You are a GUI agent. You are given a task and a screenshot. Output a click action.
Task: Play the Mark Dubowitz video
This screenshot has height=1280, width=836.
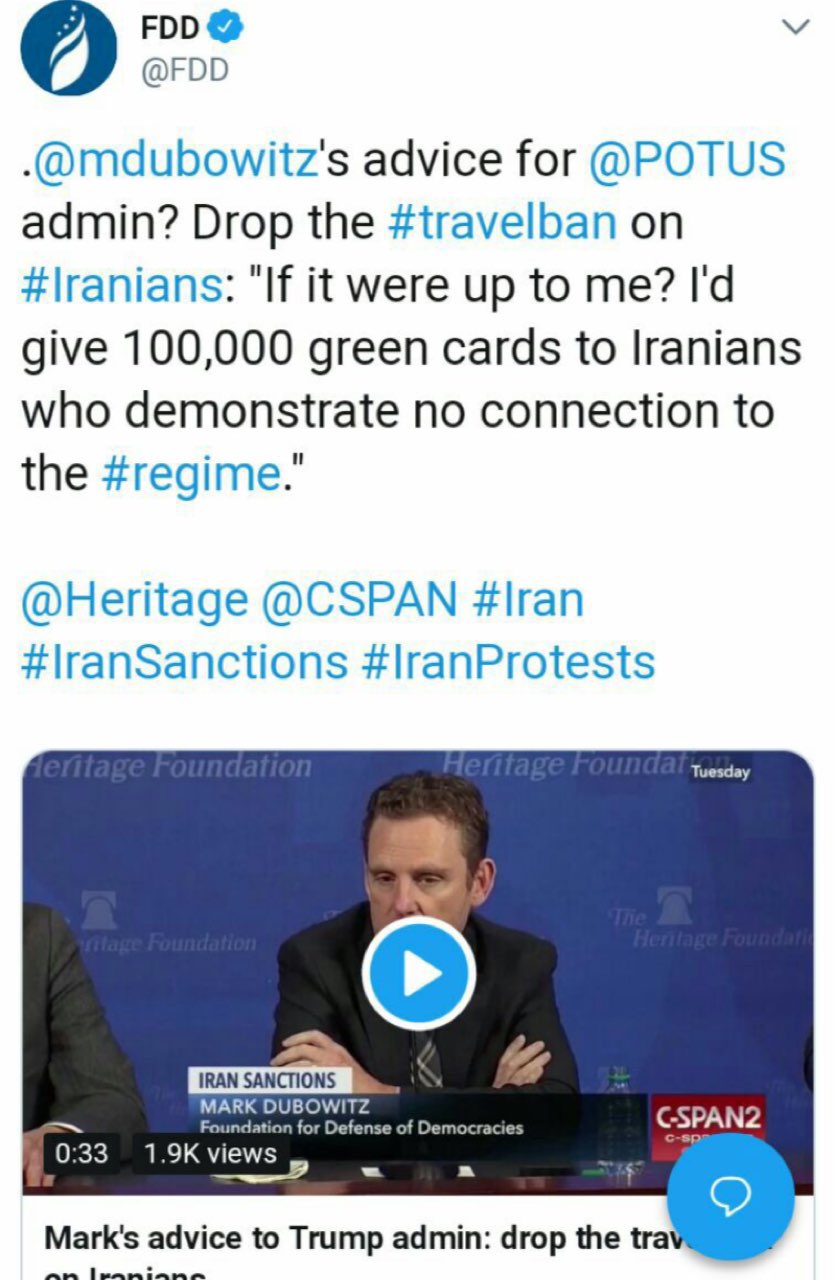click(418, 973)
